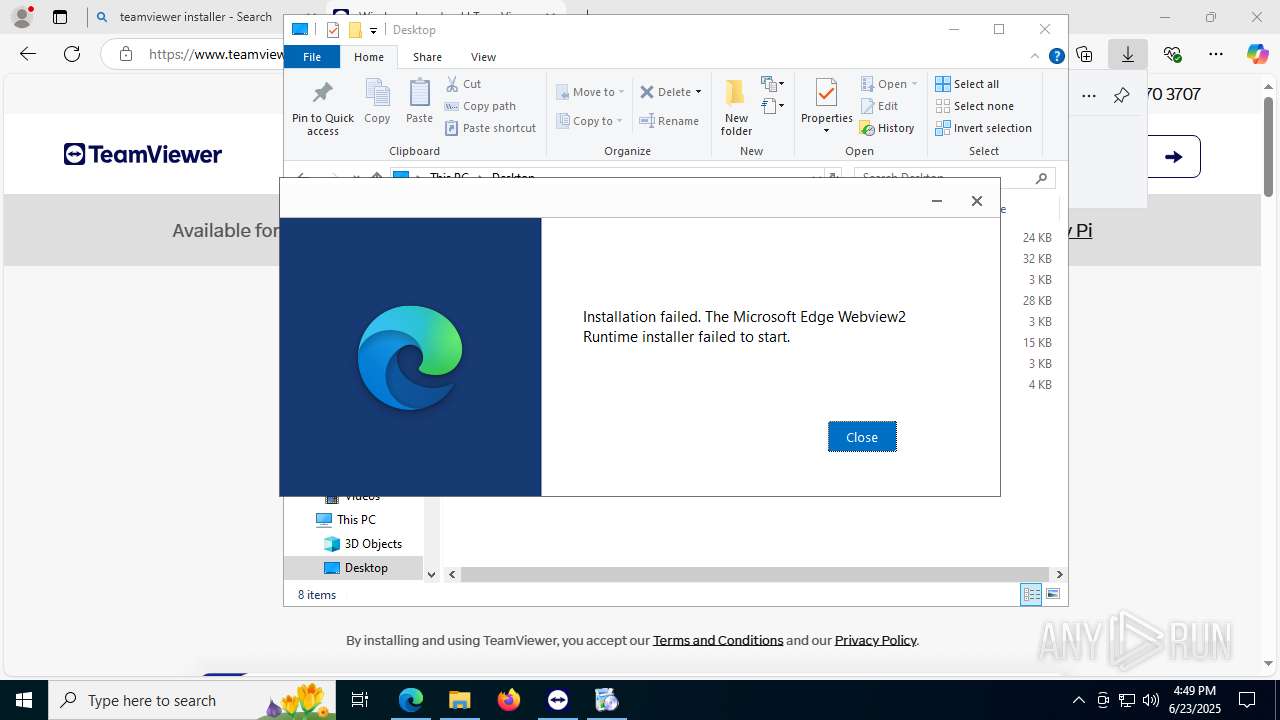1280x720 pixels.
Task: Open Customize Quick Access Toolbar dropdown
Action: pyautogui.click(x=373, y=30)
